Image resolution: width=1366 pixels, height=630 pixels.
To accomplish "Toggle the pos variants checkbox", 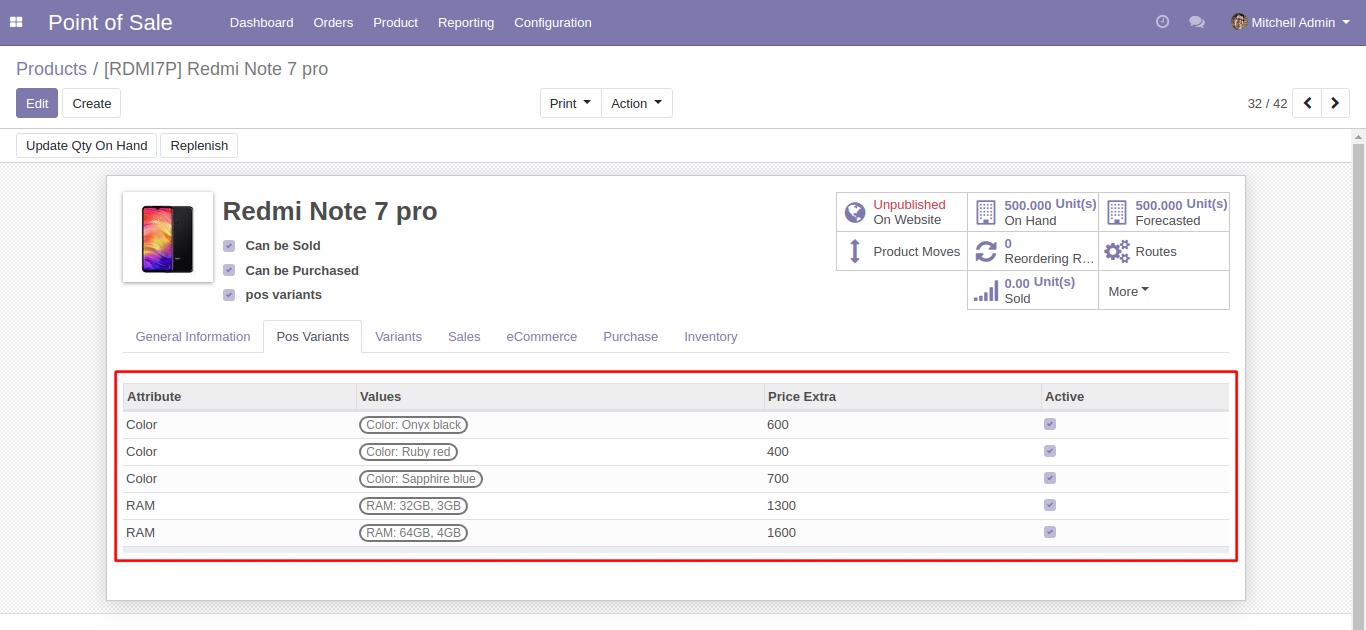I will click(229, 295).
